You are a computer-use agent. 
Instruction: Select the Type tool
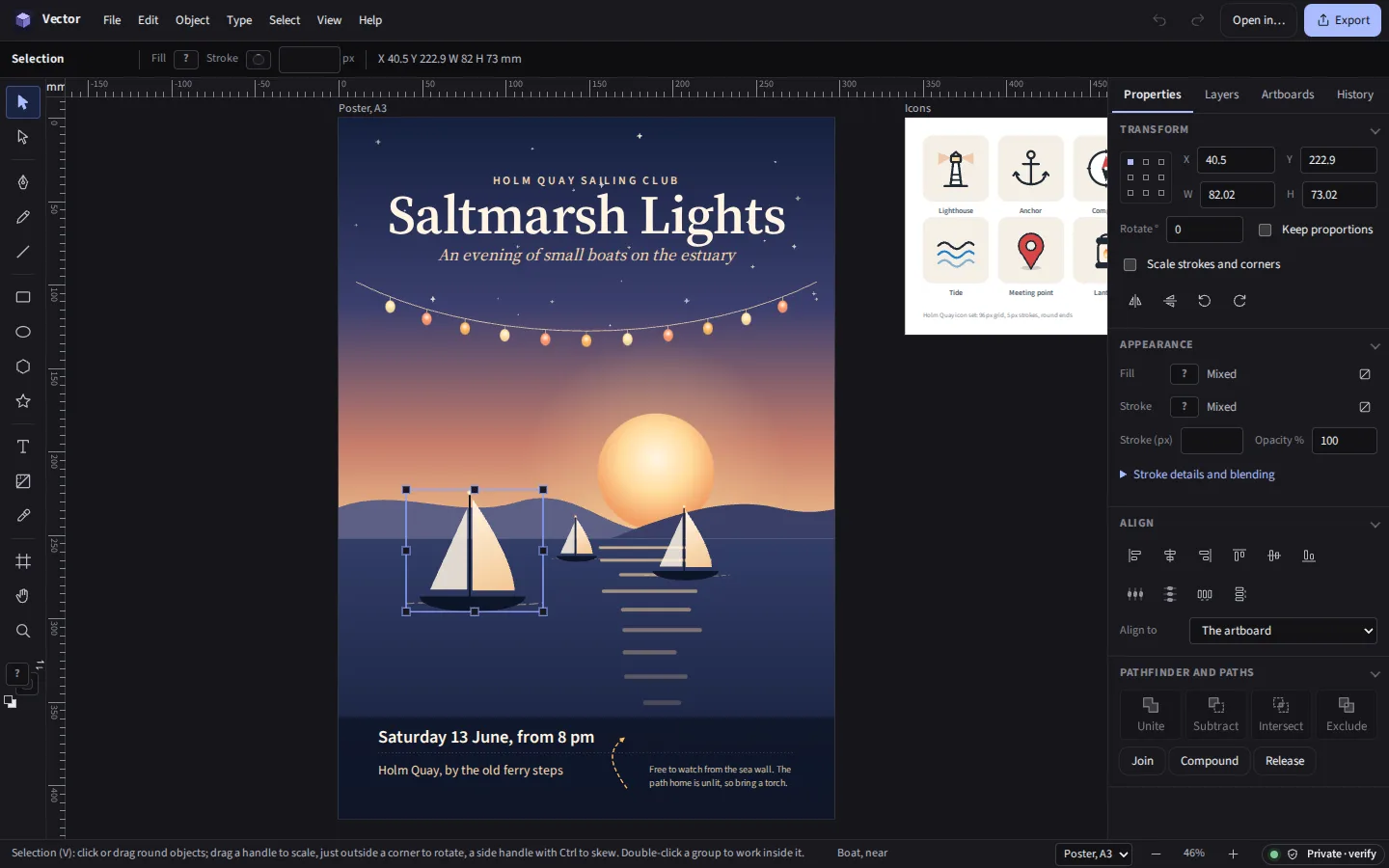[x=23, y=447]
